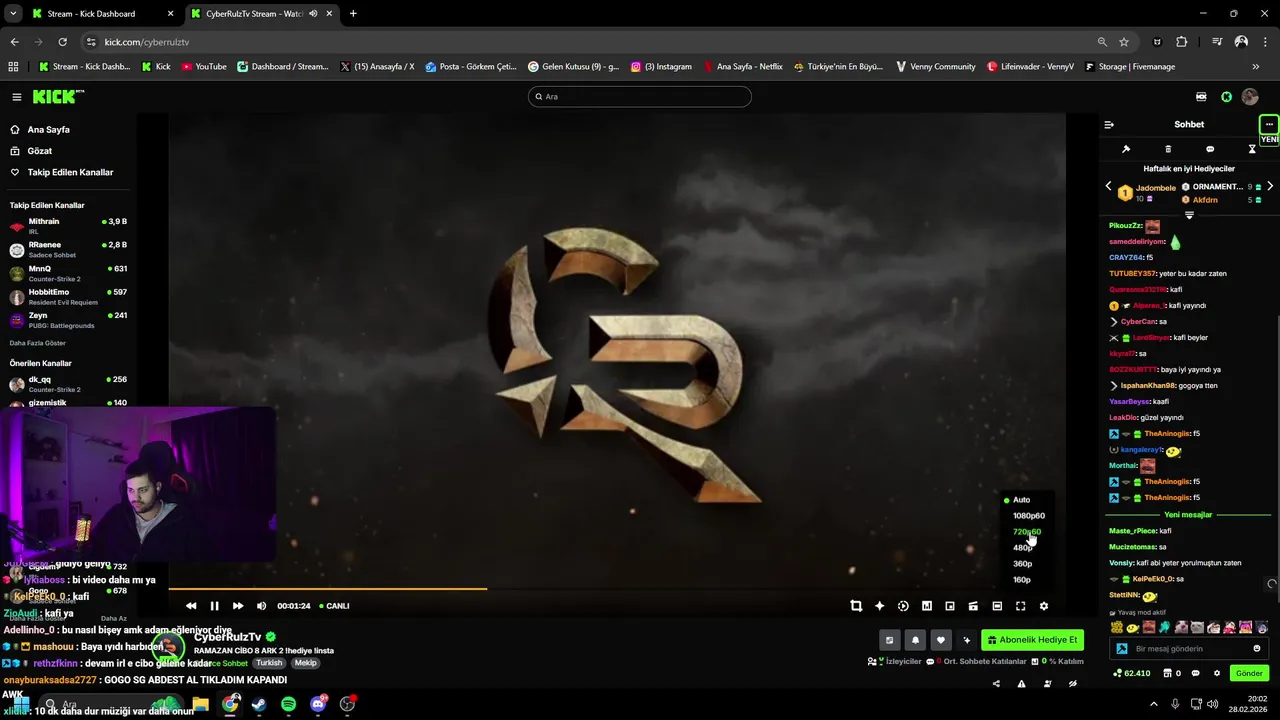Image resolution: width=1280 pixels, height=720 pixels.
Task: Show hidden system tray icons chevron
Action: [1154, 704]
